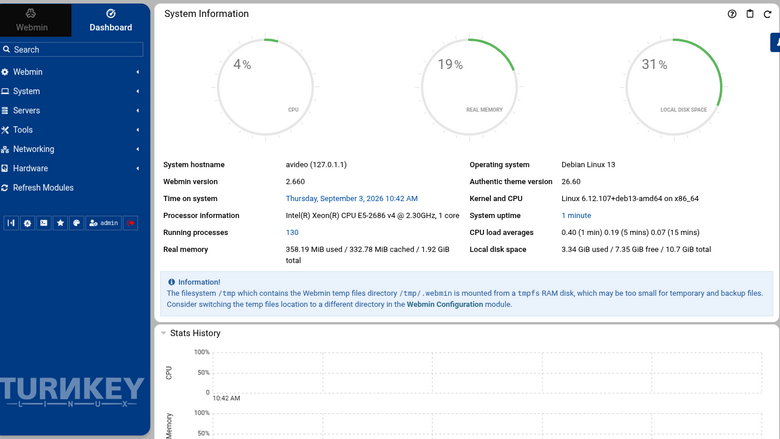Image resolution: width=780 pixels, height=439 pixels.
Task: Expand the Hardware menu category
Action: (72, 169)
